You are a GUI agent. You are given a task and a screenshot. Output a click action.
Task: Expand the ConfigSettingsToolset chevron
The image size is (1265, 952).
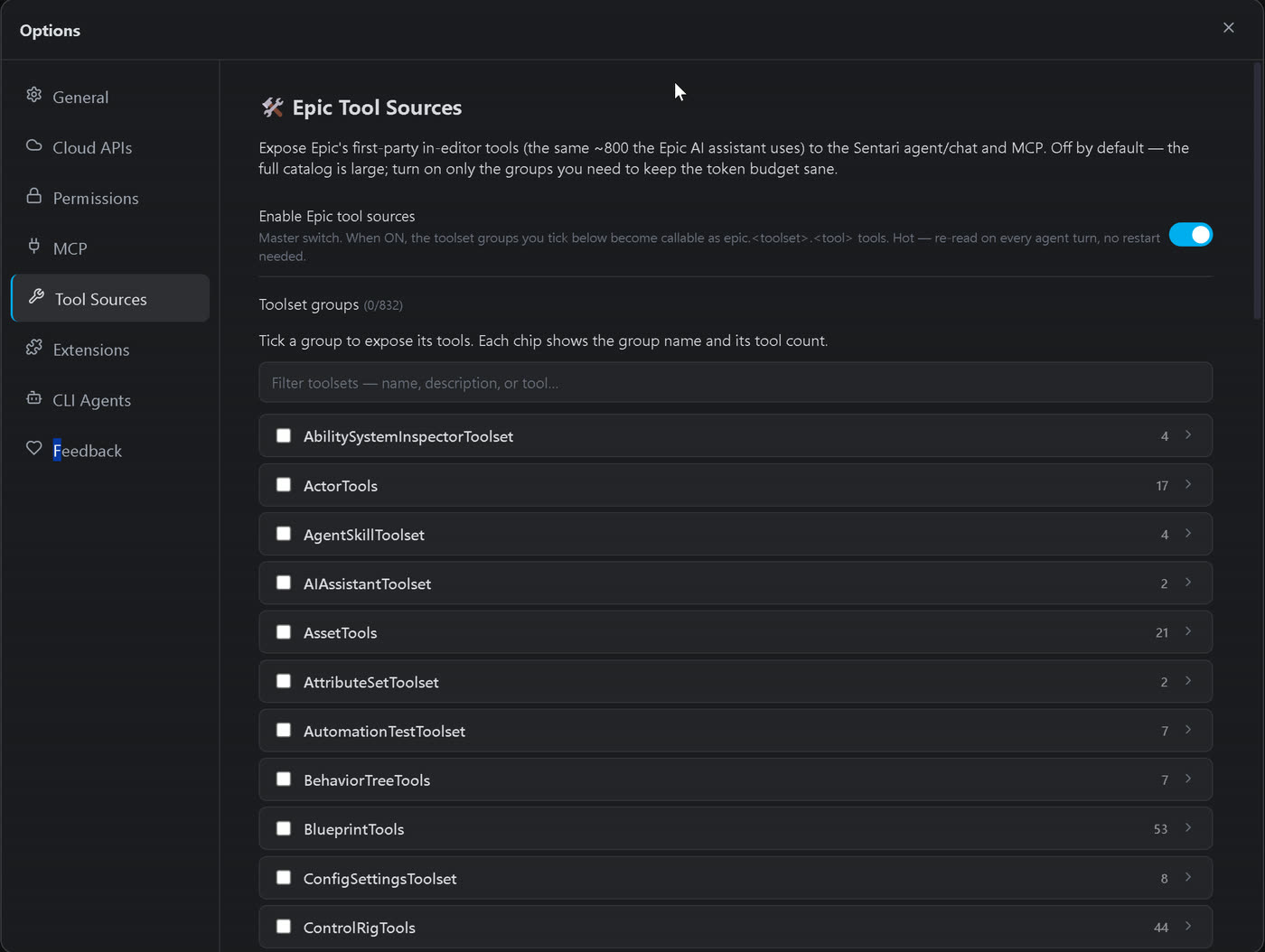(1188, 877)
